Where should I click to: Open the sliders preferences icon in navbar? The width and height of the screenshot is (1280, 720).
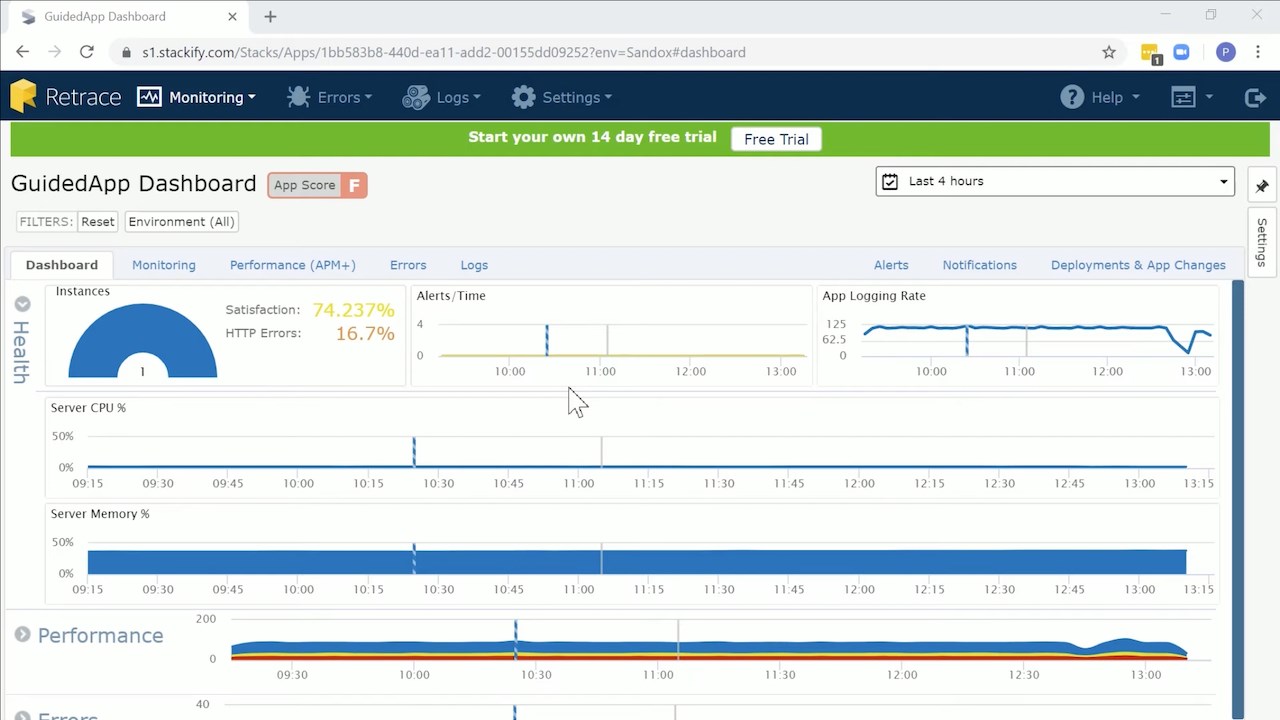(1183, 97)
